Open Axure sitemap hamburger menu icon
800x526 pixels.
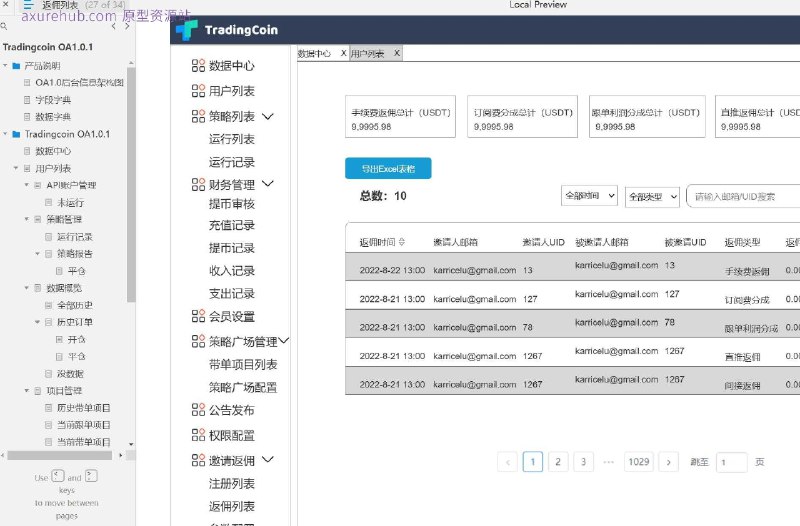click(28, 5)
